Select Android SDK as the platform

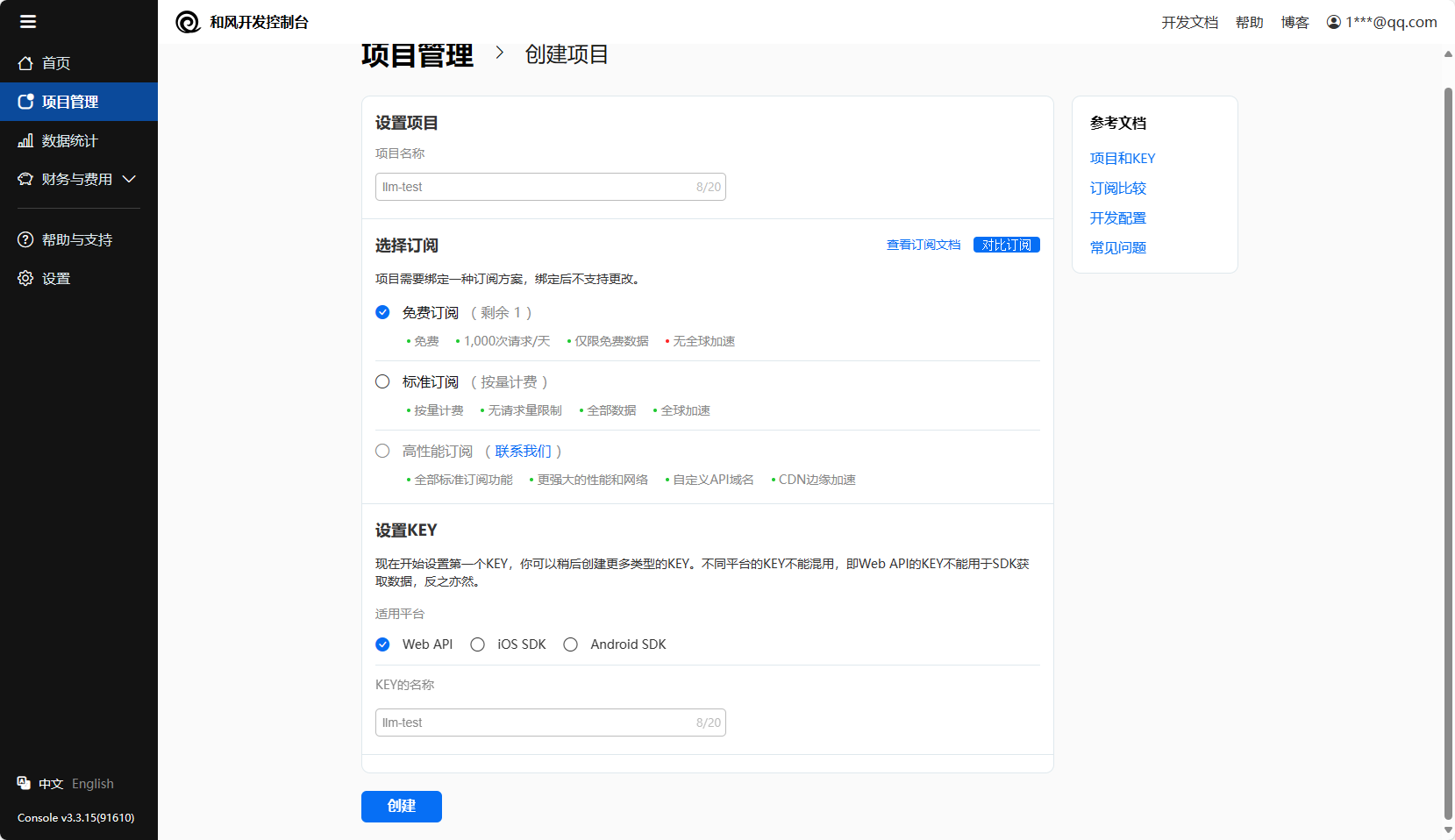571,644
